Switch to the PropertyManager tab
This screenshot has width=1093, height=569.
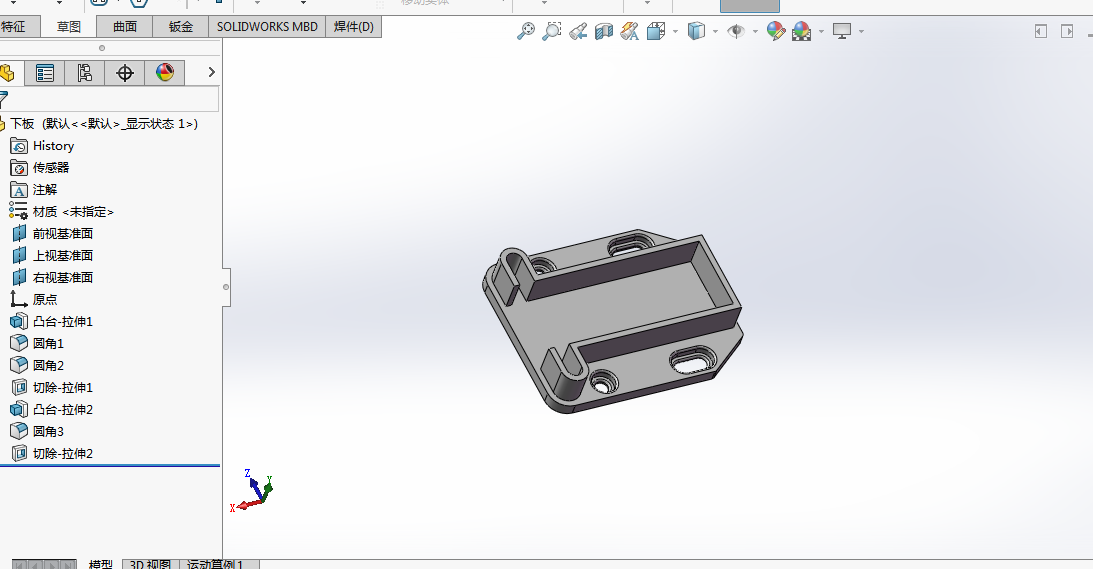pyautogui.click(x=45, y=73)
